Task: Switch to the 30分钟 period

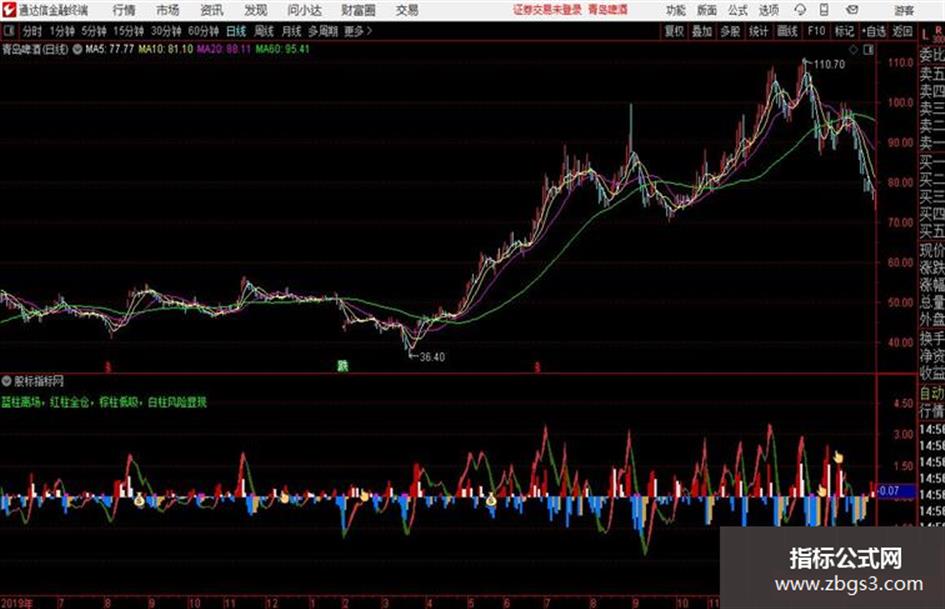Action: click(166, 30)
